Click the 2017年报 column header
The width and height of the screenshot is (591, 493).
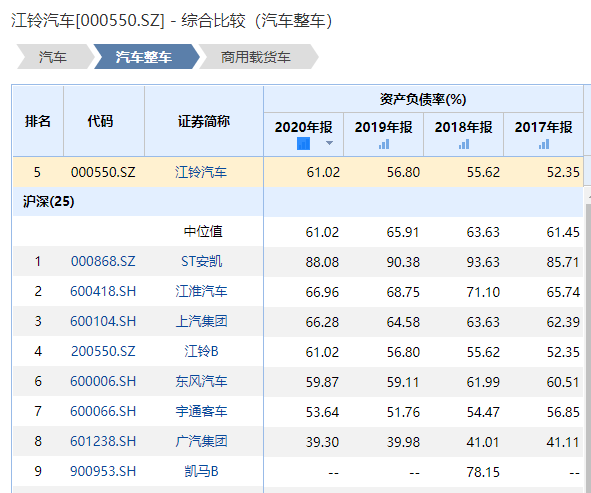544,127
